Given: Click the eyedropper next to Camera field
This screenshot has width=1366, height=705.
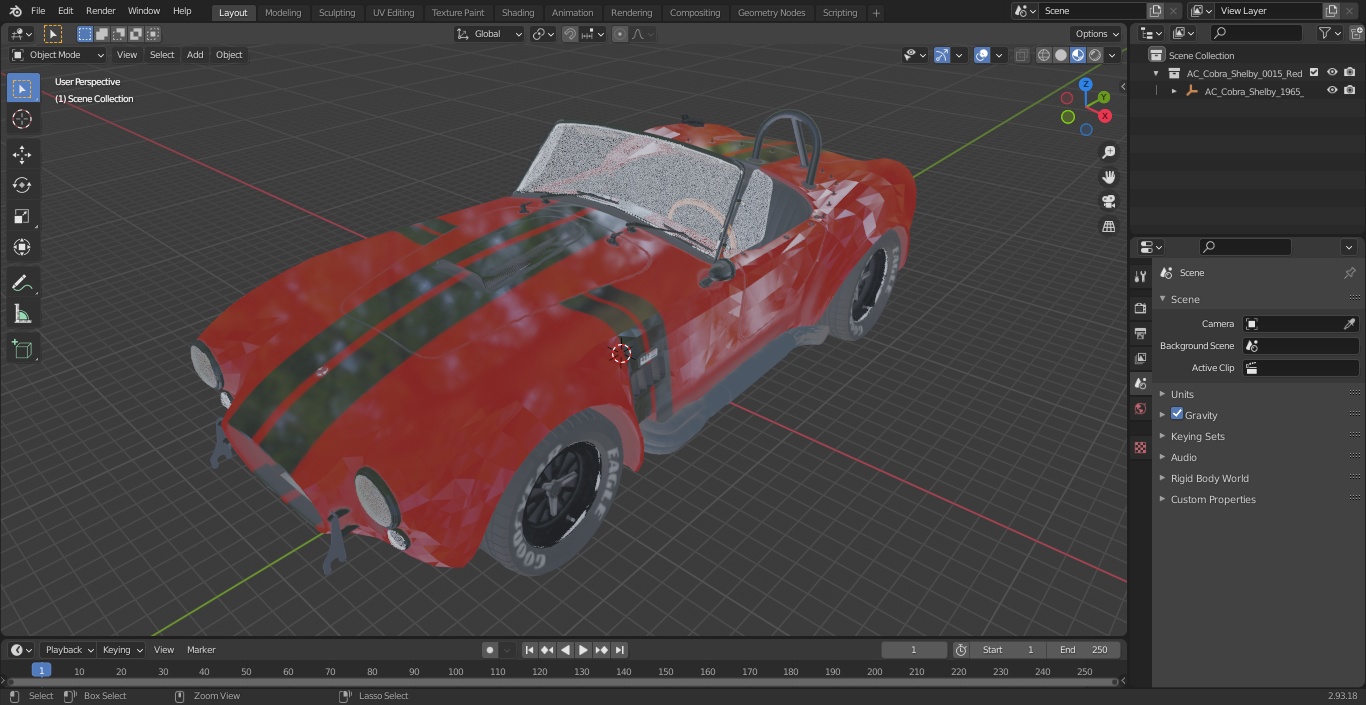Looking at the screenshot, I should click(x=1349, y=324).
